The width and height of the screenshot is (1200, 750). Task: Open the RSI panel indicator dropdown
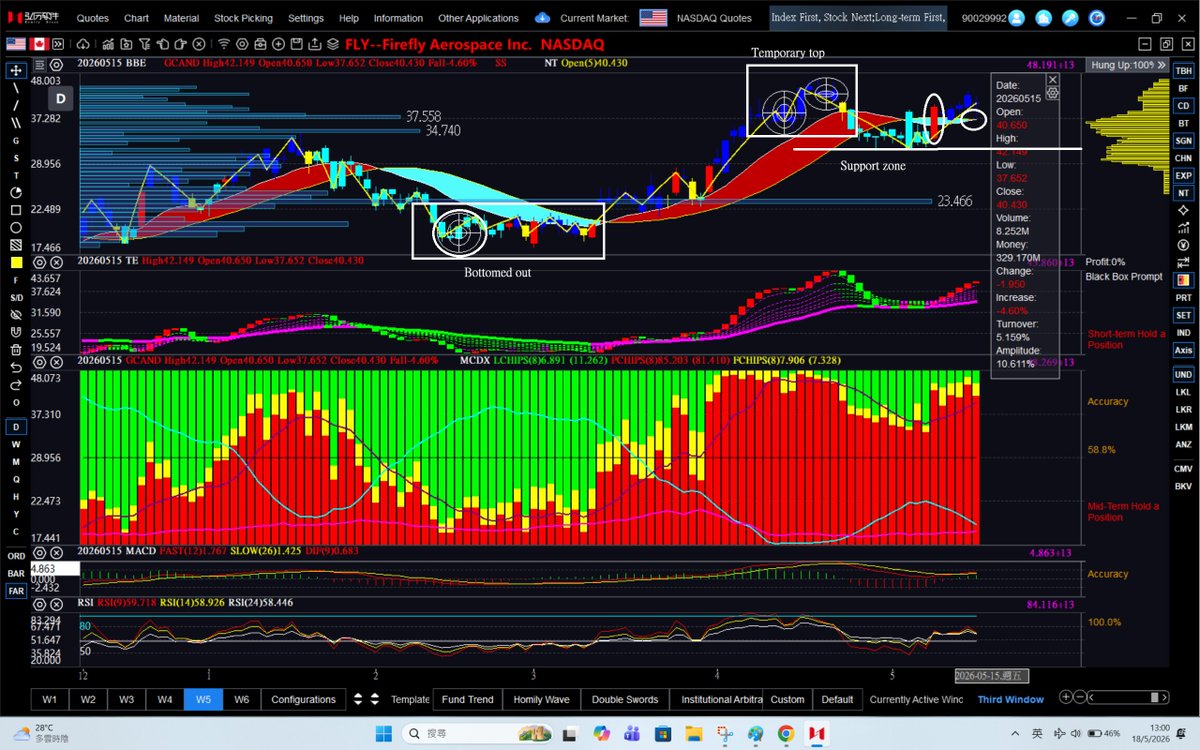click(40, 604)
